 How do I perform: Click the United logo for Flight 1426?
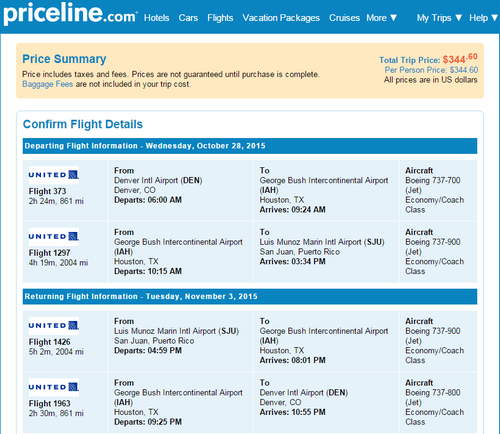pos(54,326)
